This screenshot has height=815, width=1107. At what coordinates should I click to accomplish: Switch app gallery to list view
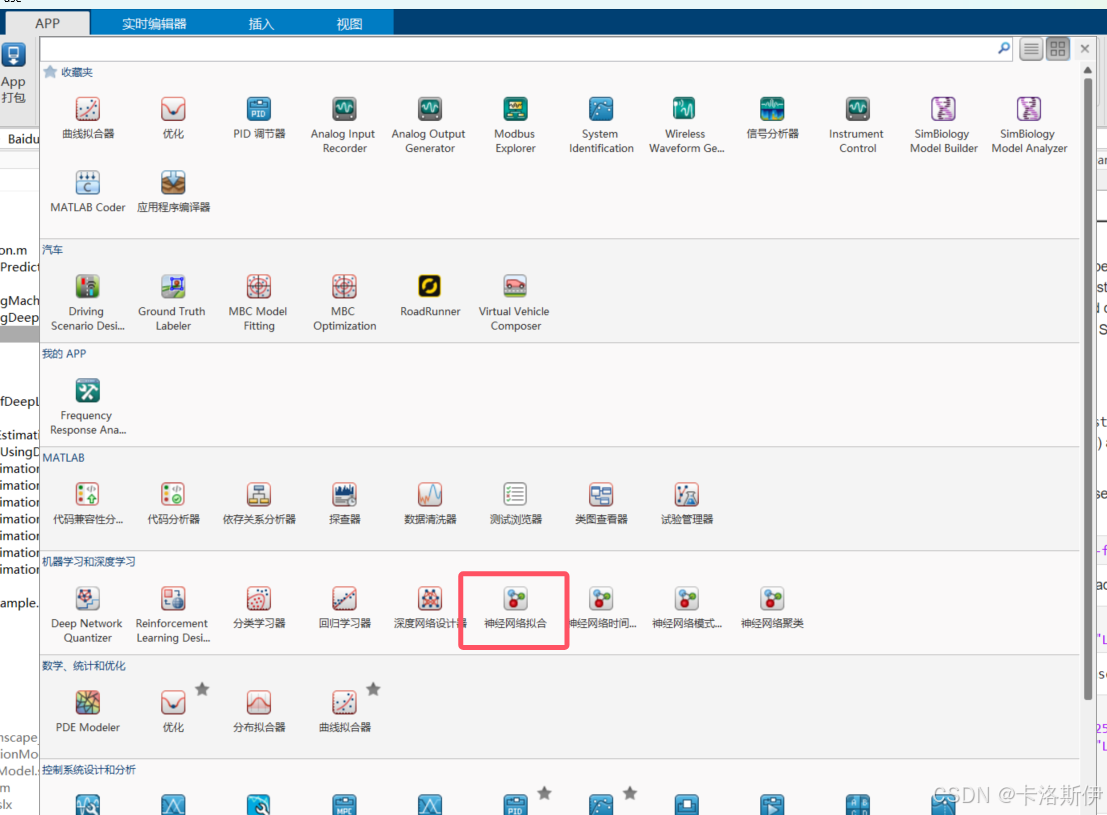(1031, 49)
